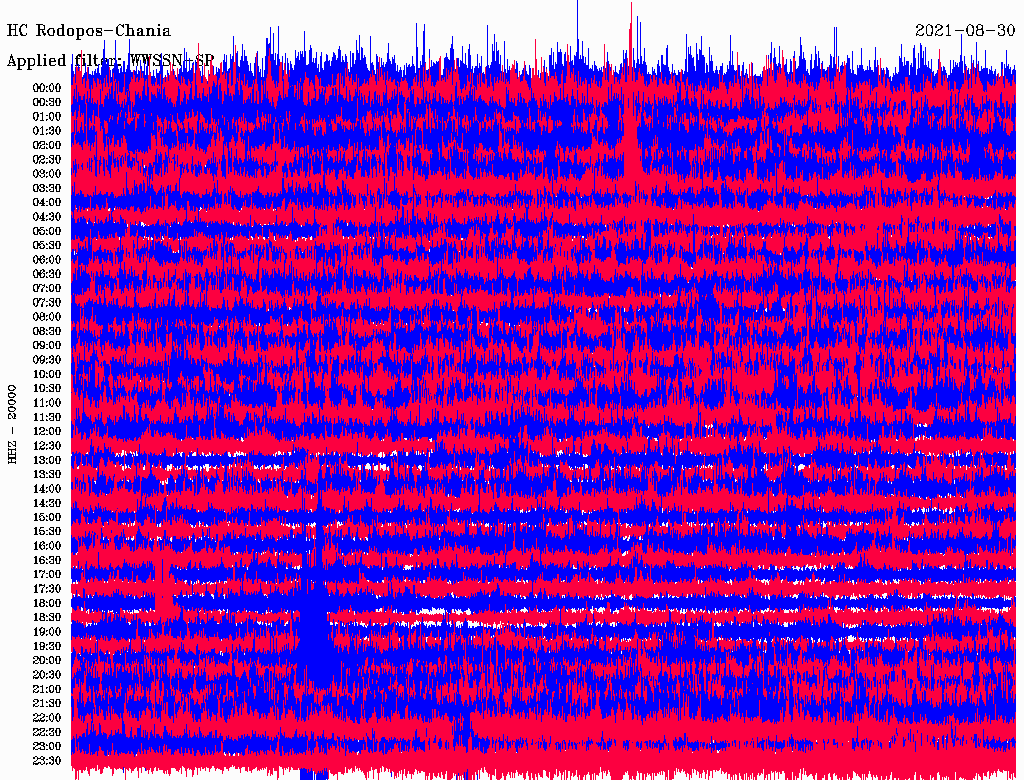The image size is (1024, 780).
Task: Select the 18:00 time row label
Action: click(47, 604)
